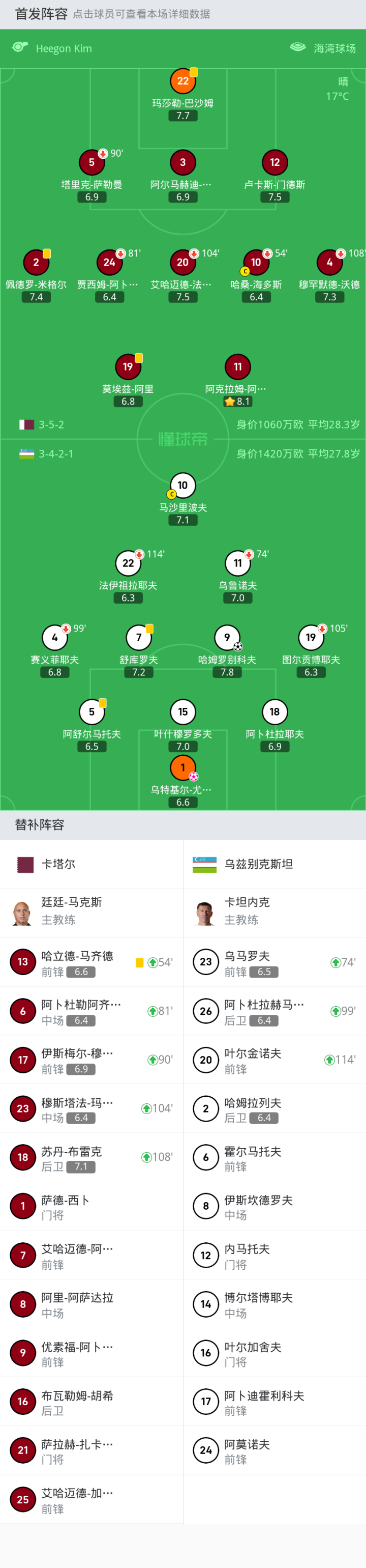Click the stadium icon beside 海湾球场
Viewport: 366px width, 1568px height.
(x=297, y=47)
